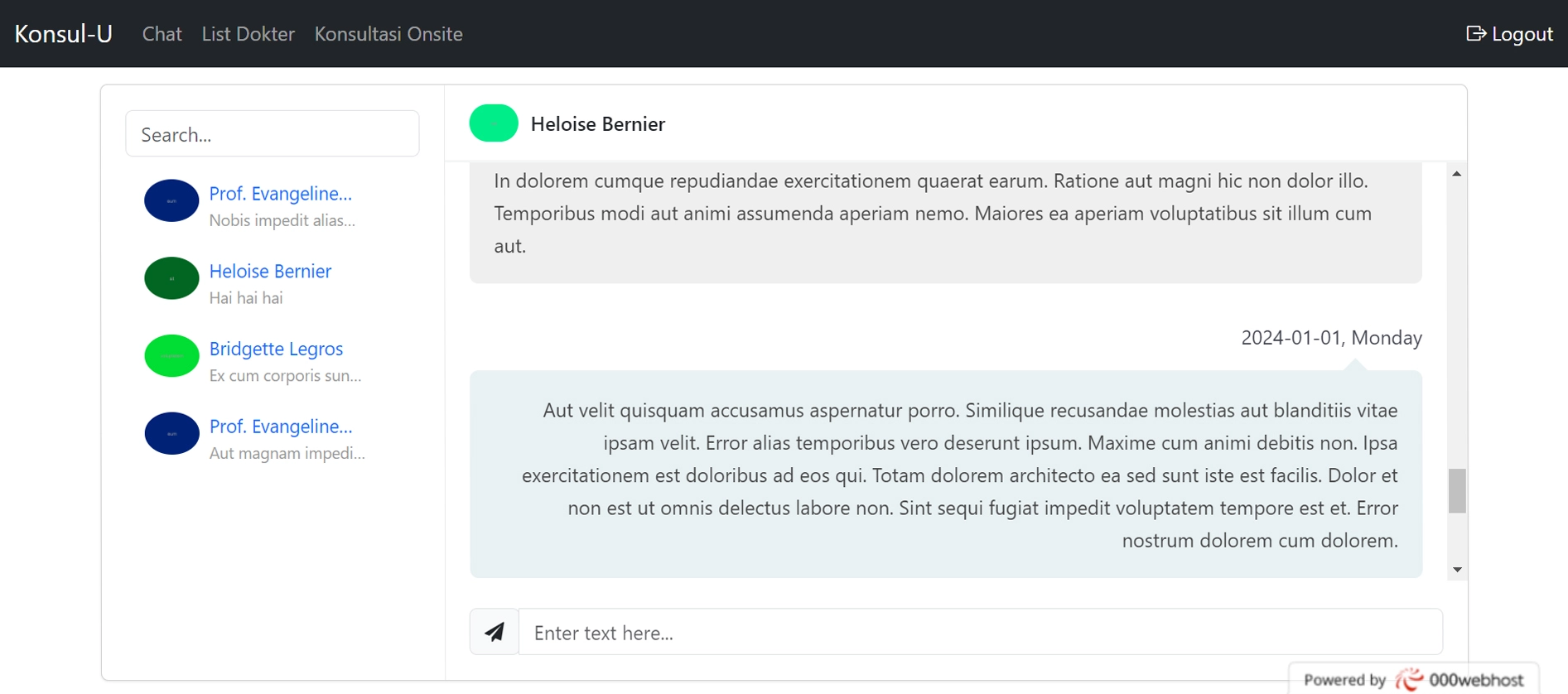Image resolution: width=1568 pixels, height=694 pixels.
Task: Click the send message paper plane icon
Action: point(494,631)
